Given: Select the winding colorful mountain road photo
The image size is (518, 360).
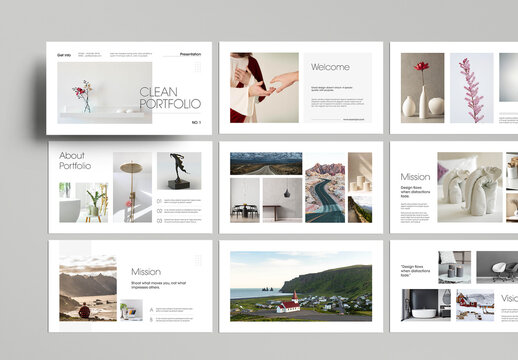Looking at the screenshot, I should coord(325,188).
